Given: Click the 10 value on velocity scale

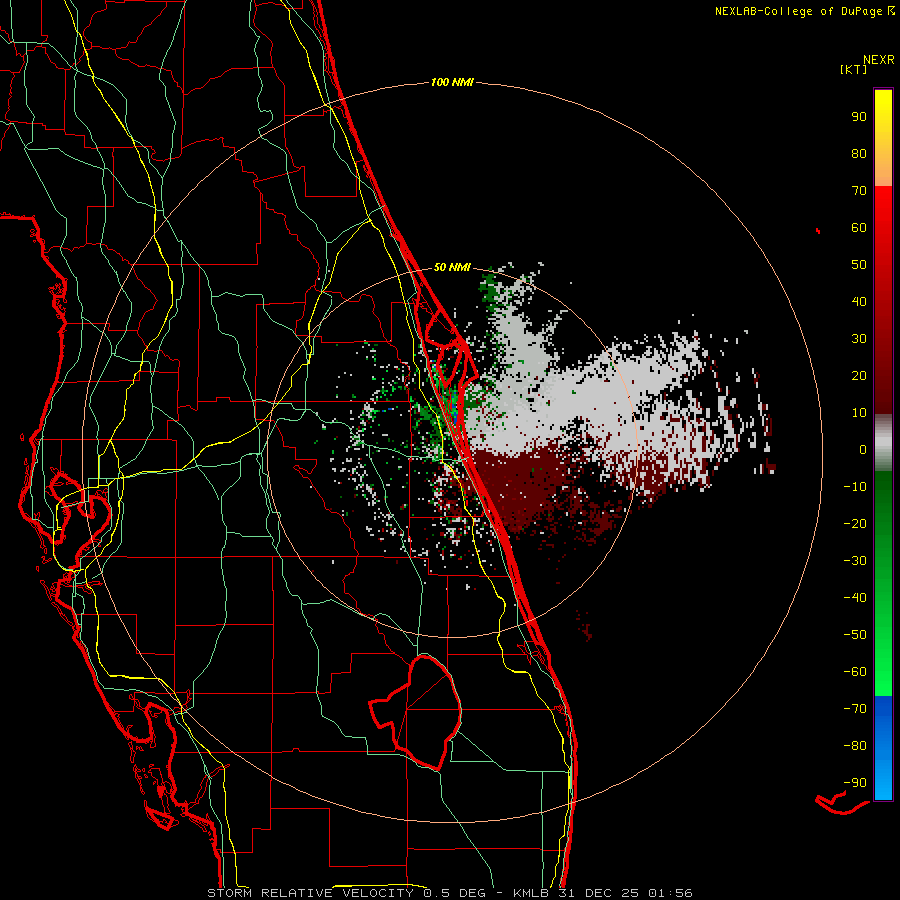Looking at the screenshot, I should coord(859,413).
